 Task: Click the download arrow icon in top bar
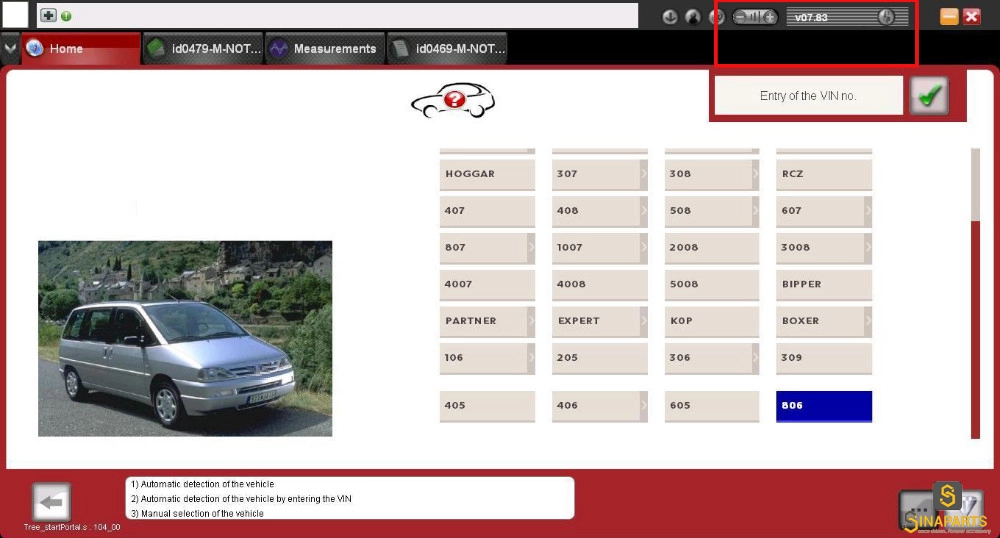670,17
